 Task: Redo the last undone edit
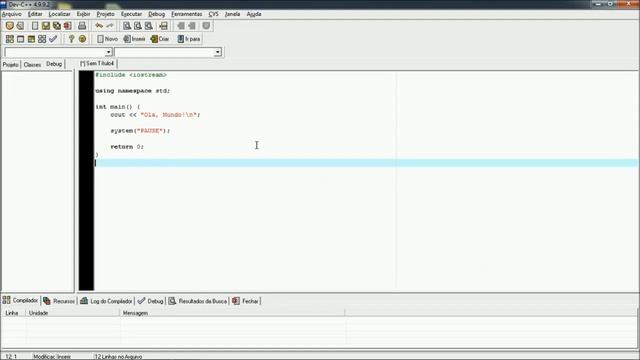click(110, 26)
